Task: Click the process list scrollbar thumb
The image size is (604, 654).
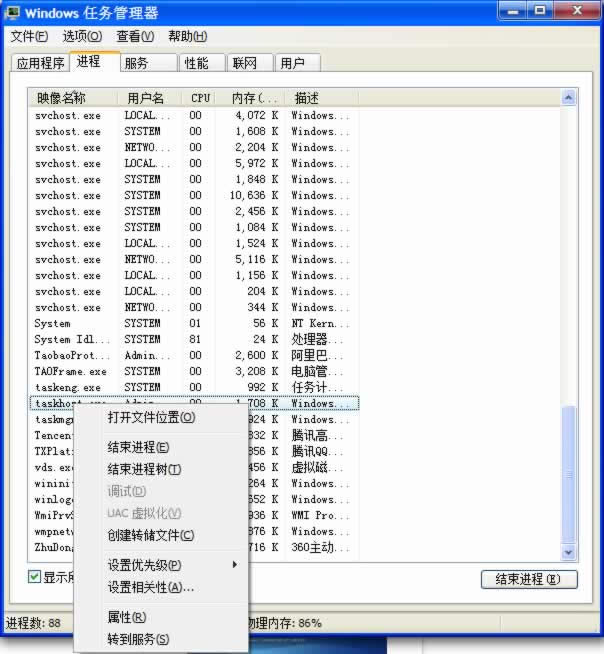Action: [569, 475]
